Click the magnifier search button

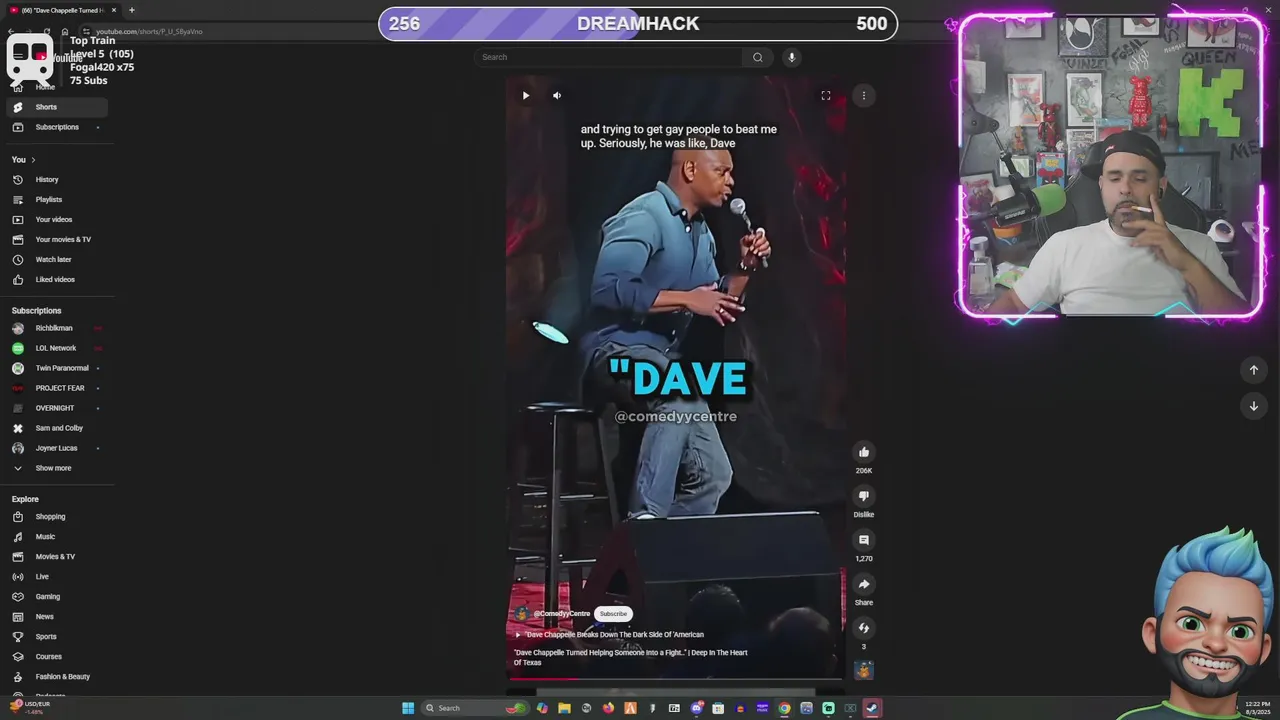[x=758, y=57]
